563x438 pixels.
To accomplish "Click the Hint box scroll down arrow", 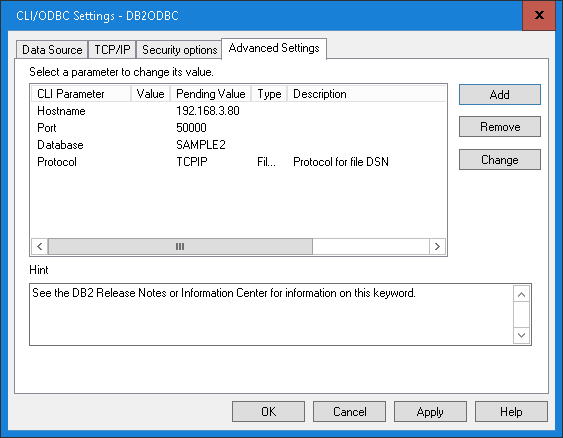I will (521, 335).
